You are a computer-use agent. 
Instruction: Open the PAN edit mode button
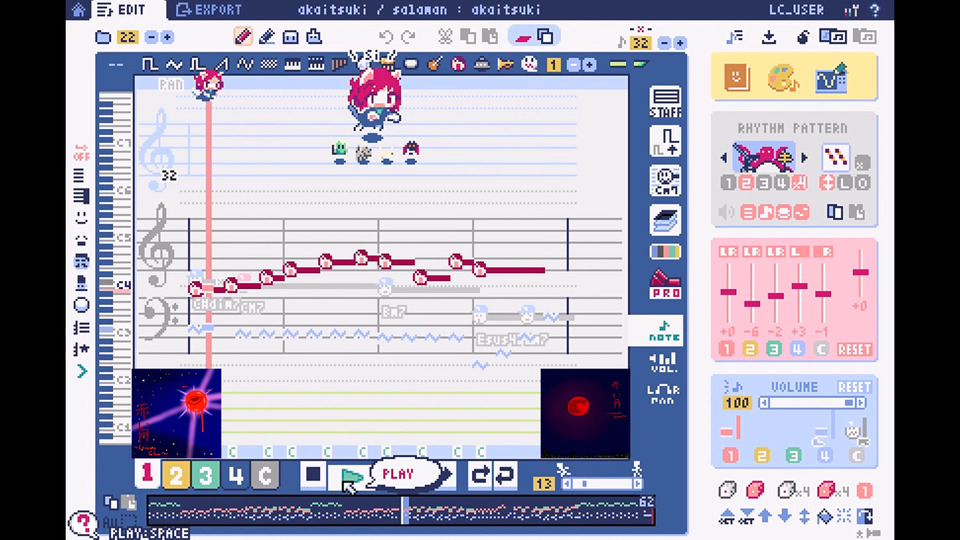[x=664, y=394]
